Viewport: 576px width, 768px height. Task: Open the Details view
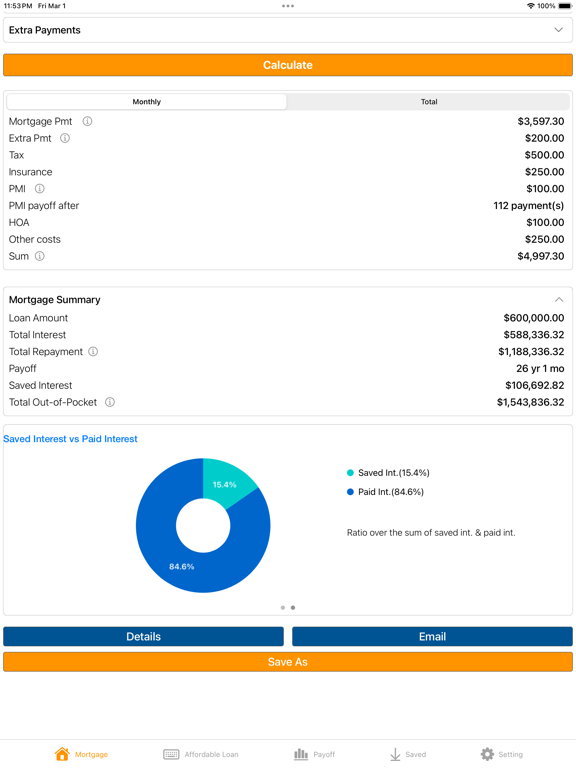coord(144,636)
